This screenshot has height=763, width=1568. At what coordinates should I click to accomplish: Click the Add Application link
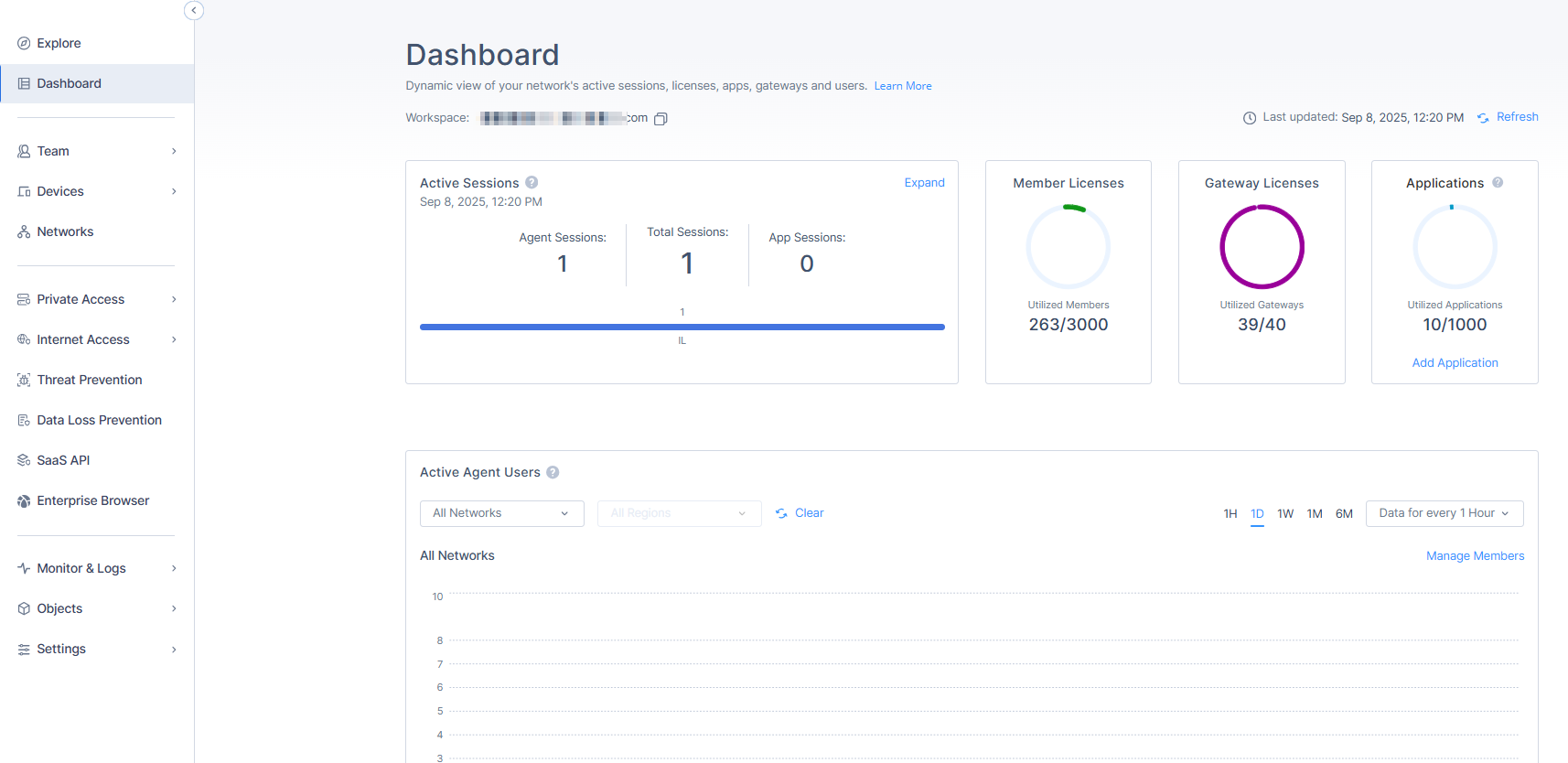(x=1455, y=363)
